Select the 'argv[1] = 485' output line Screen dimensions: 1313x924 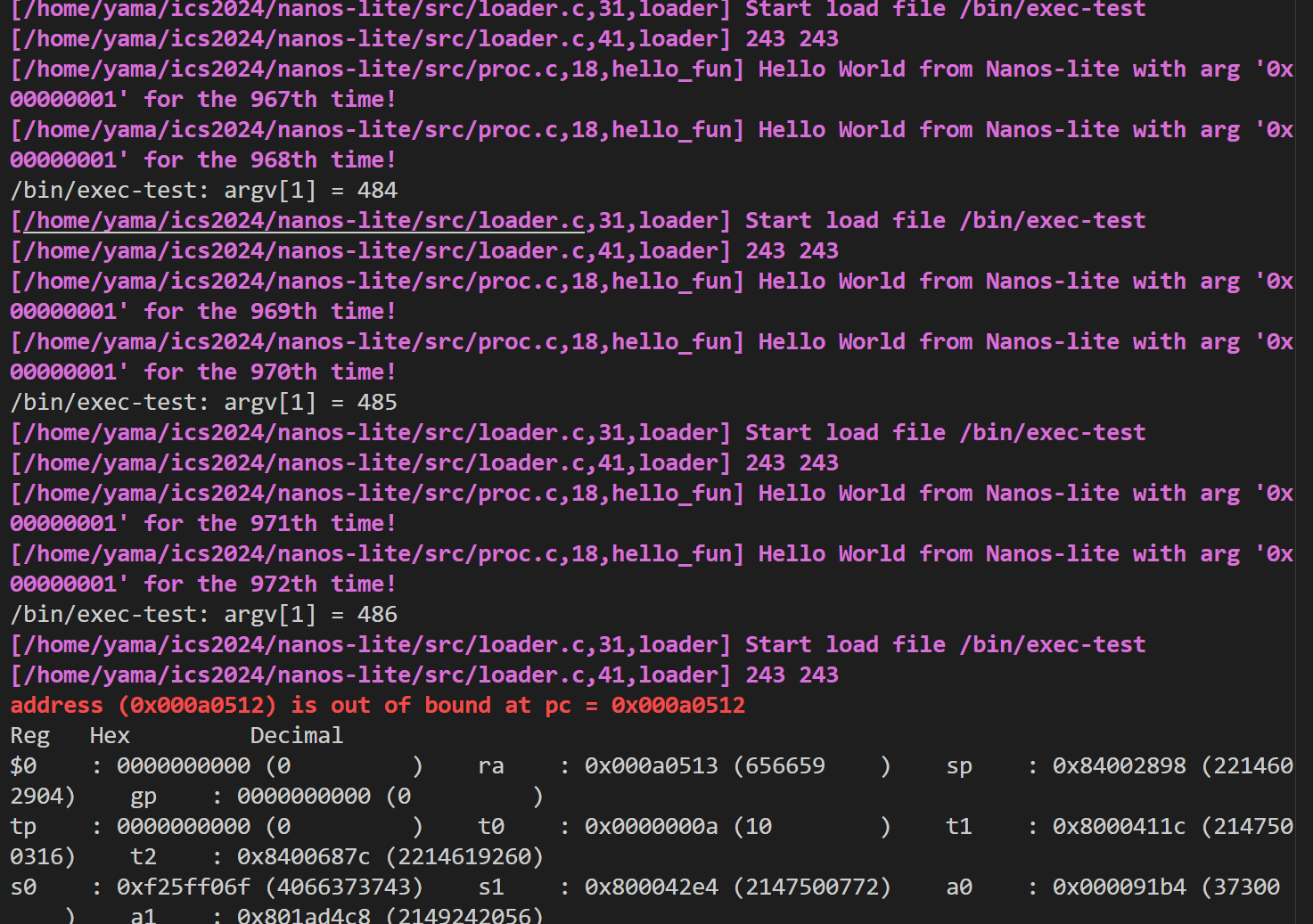pyautogui.click(x=203, y=403)
